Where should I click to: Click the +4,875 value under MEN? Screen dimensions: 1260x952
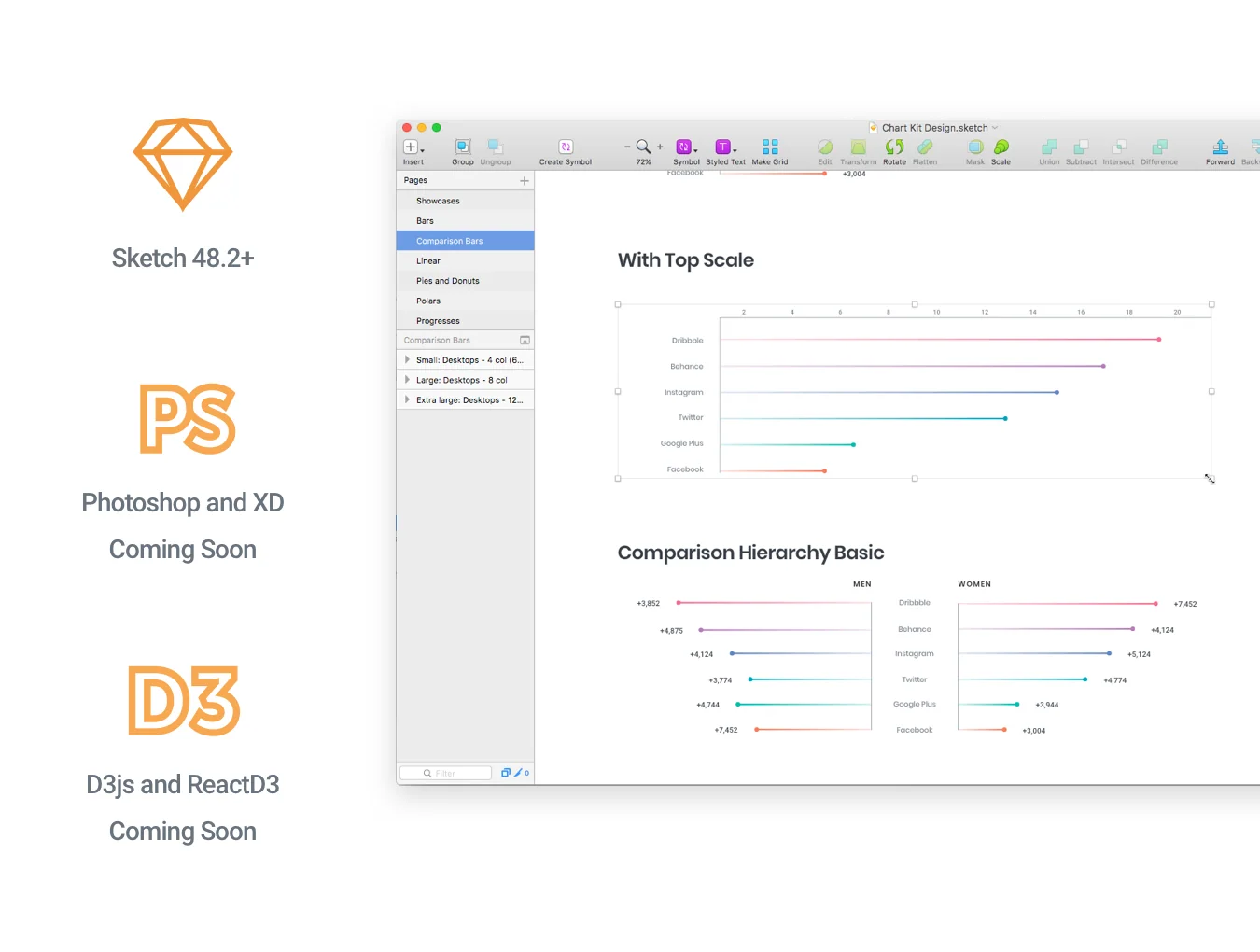(671, 631)
